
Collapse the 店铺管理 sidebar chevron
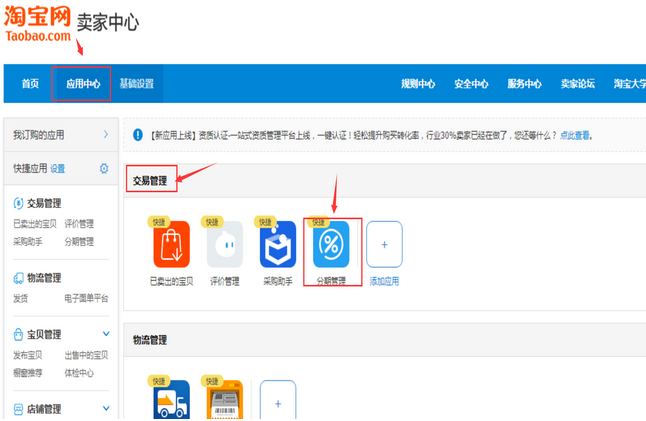[106, 408]
